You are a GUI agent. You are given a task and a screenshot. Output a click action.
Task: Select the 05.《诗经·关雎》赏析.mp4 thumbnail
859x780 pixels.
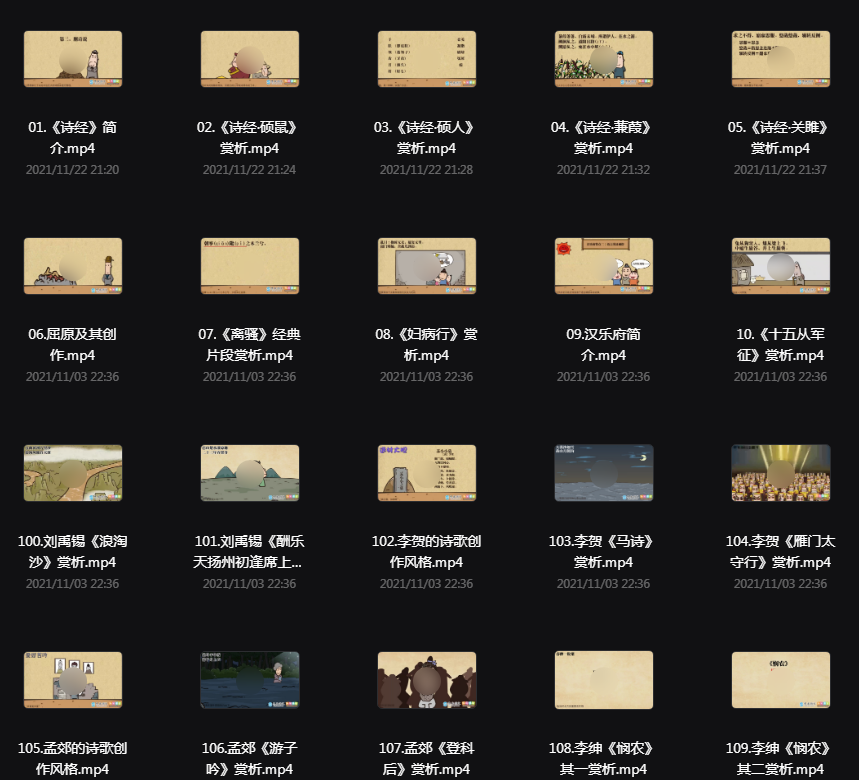pos(781,59)
